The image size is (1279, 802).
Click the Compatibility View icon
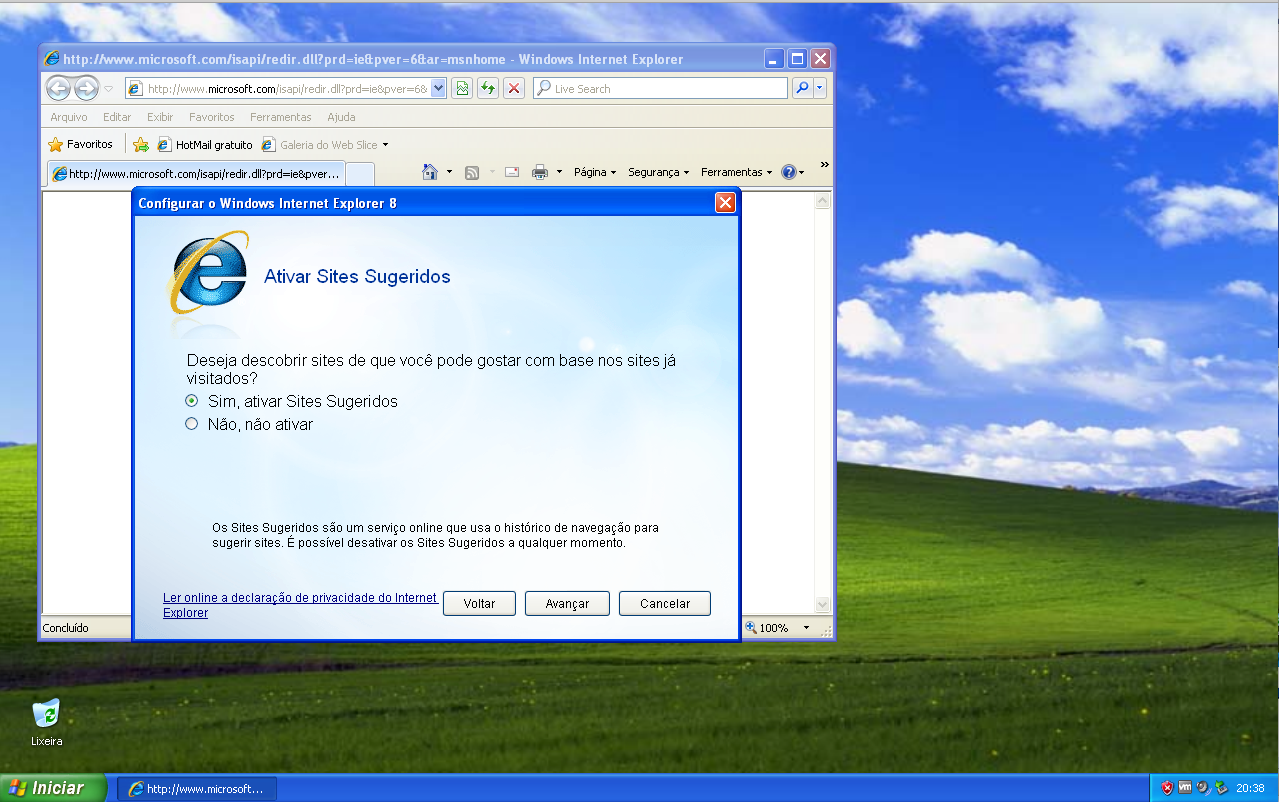click(462, 88)
